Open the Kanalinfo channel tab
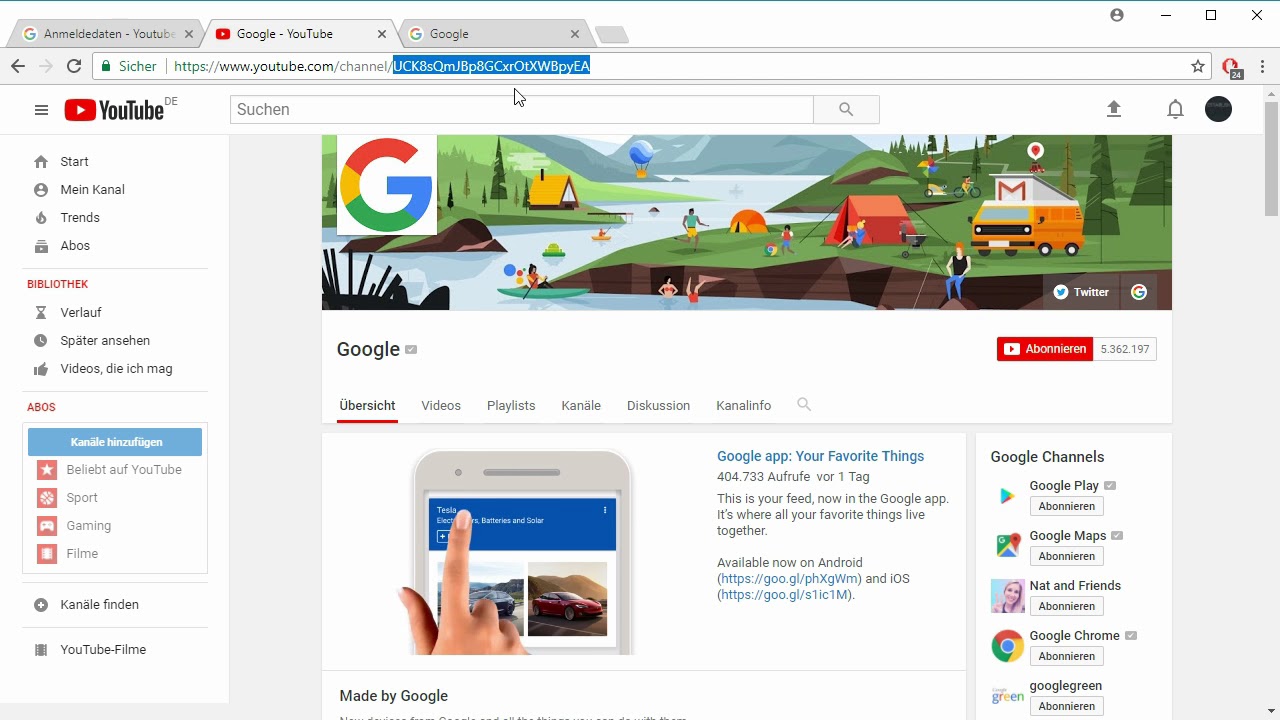This screenshot has height=720, width=1280. pos(743,405)
